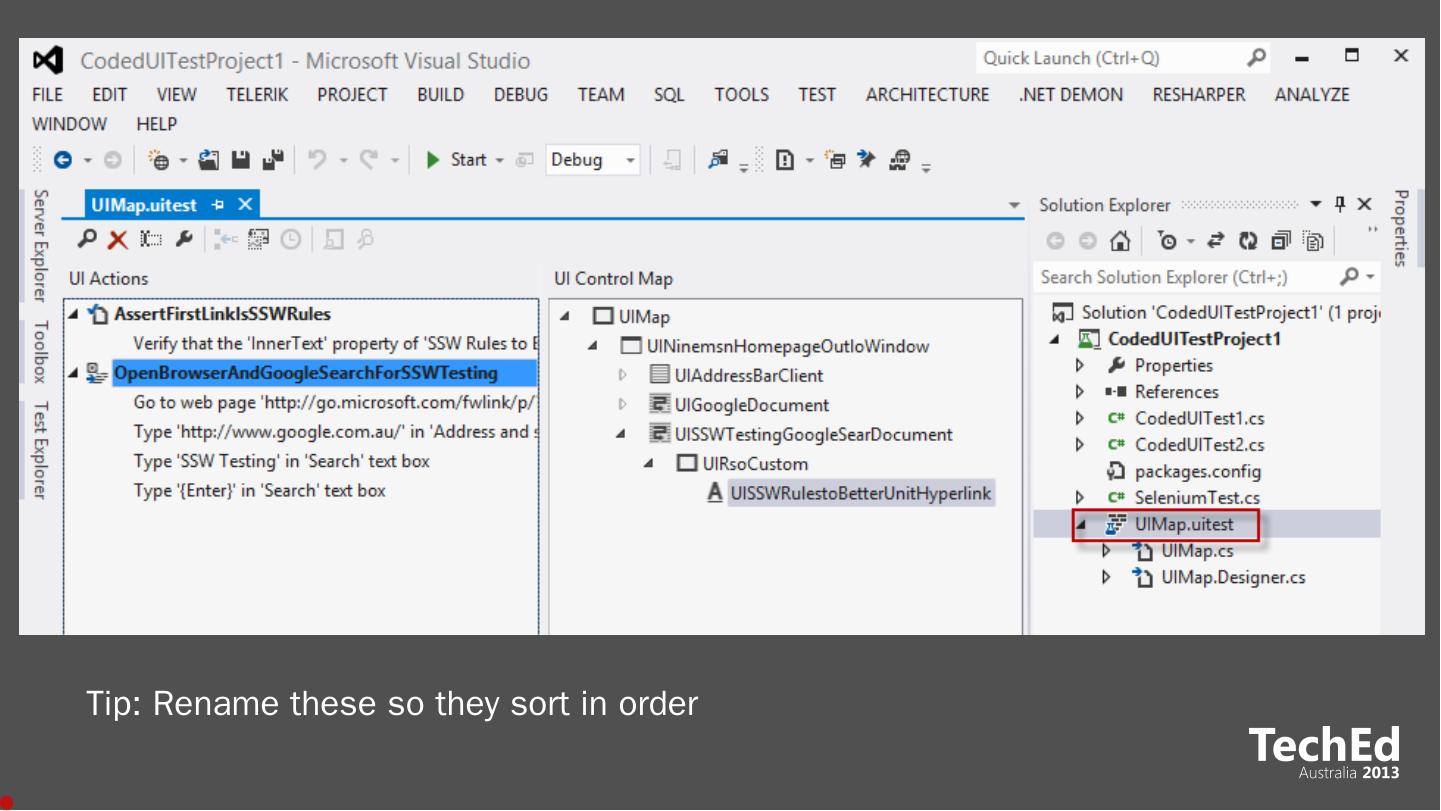Open the Debug configuration dropdown
The image size is (1441, 811).
click(630, 160)
